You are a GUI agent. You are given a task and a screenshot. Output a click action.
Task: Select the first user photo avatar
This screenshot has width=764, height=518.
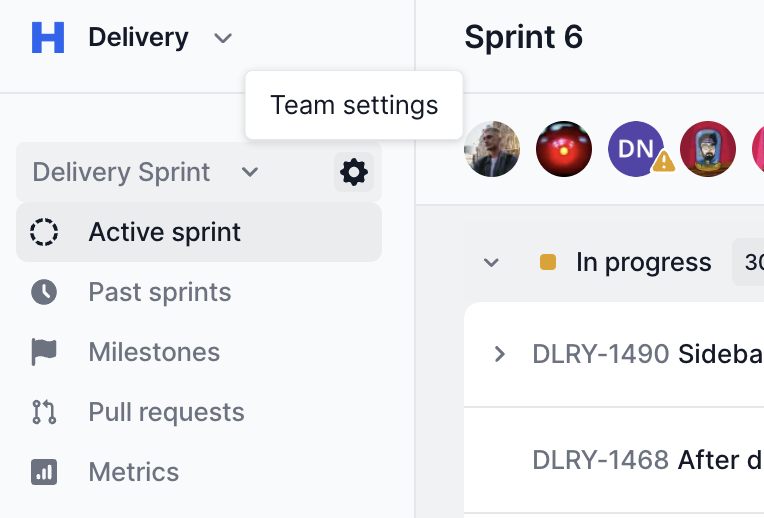[492, 149]
